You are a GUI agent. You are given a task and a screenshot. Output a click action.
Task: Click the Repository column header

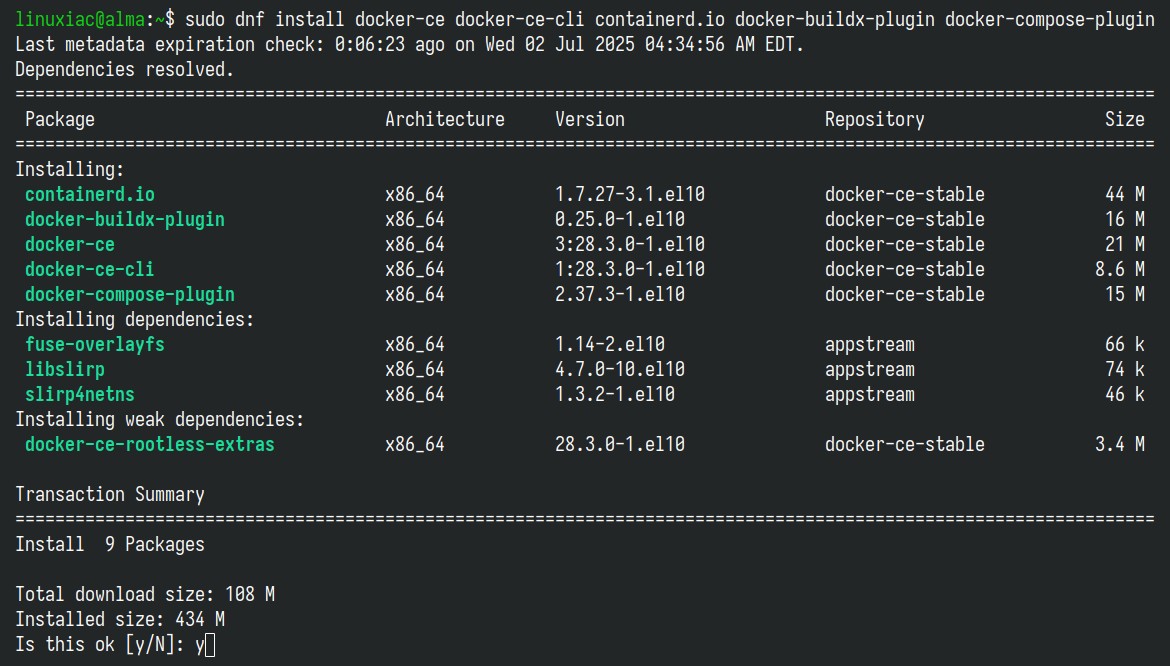point(875,119)
